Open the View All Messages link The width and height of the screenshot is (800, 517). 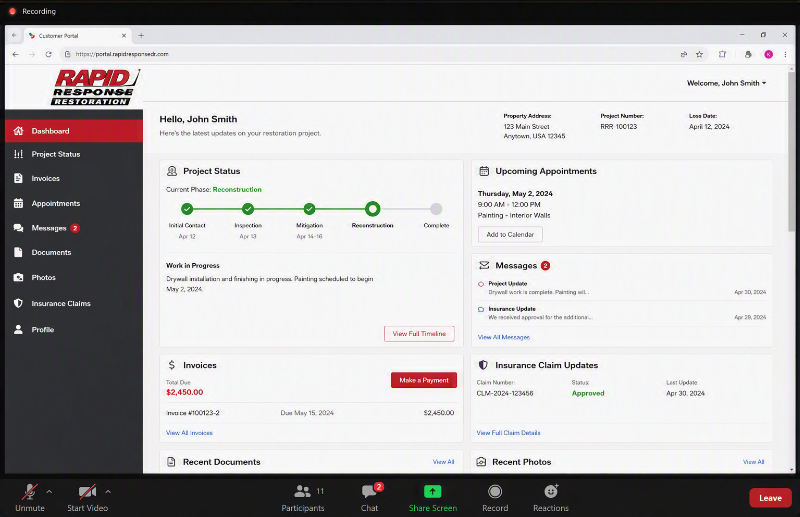pos(504,337)
